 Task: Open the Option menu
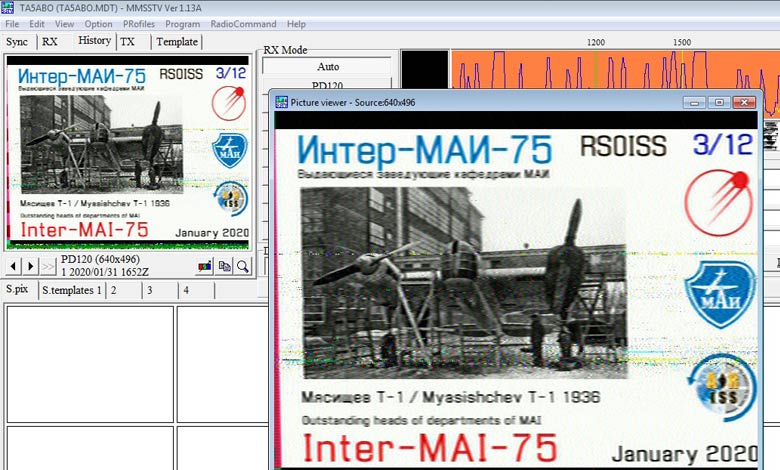(98, 24)
